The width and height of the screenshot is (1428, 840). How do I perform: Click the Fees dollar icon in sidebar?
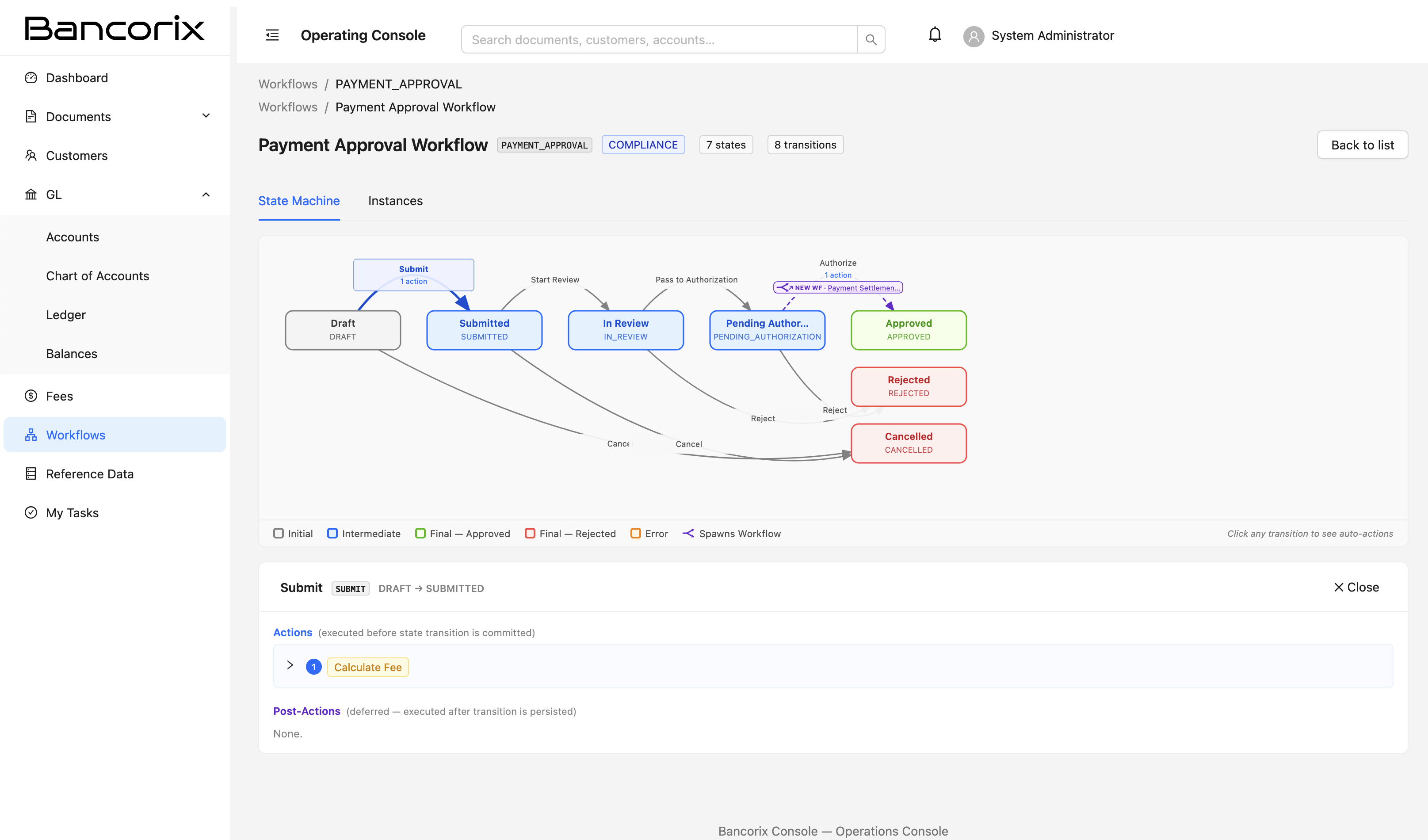[31, 396]
